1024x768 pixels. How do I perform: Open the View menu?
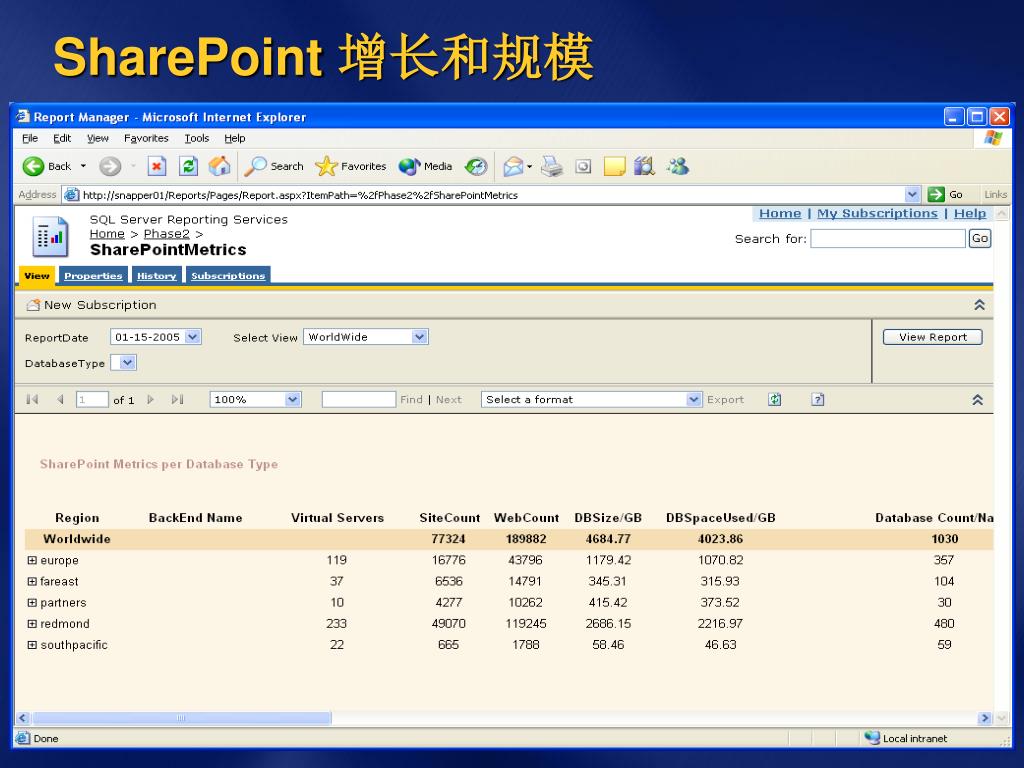pos(98,138)
